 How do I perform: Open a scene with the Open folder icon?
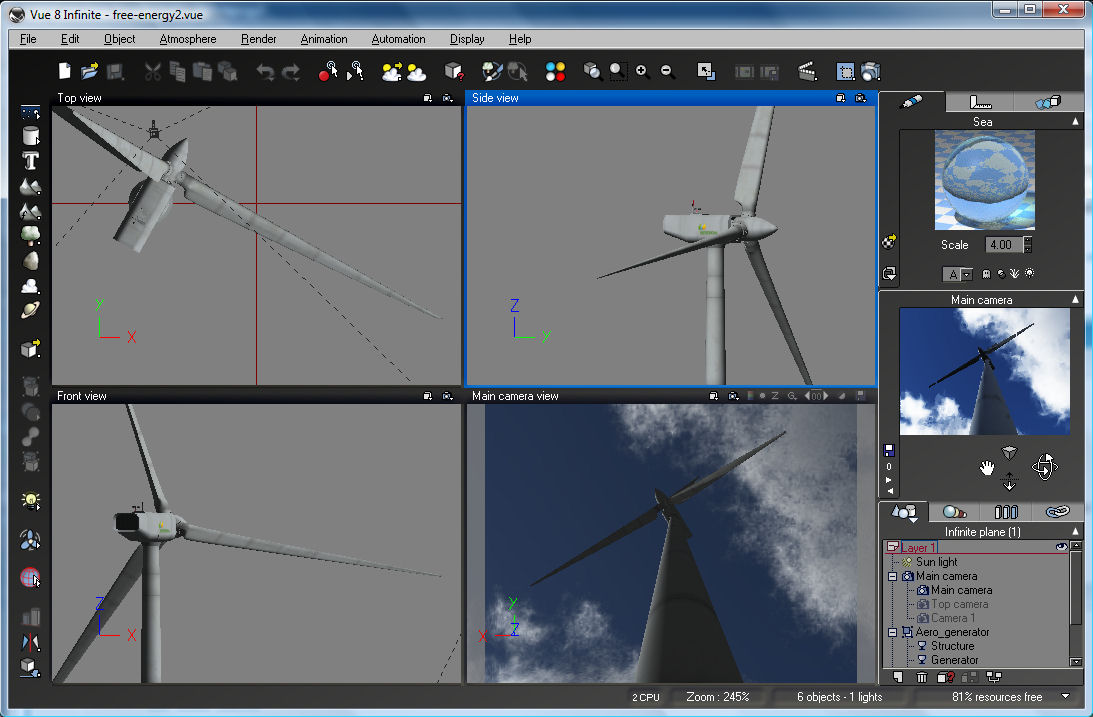pos(89,71)
